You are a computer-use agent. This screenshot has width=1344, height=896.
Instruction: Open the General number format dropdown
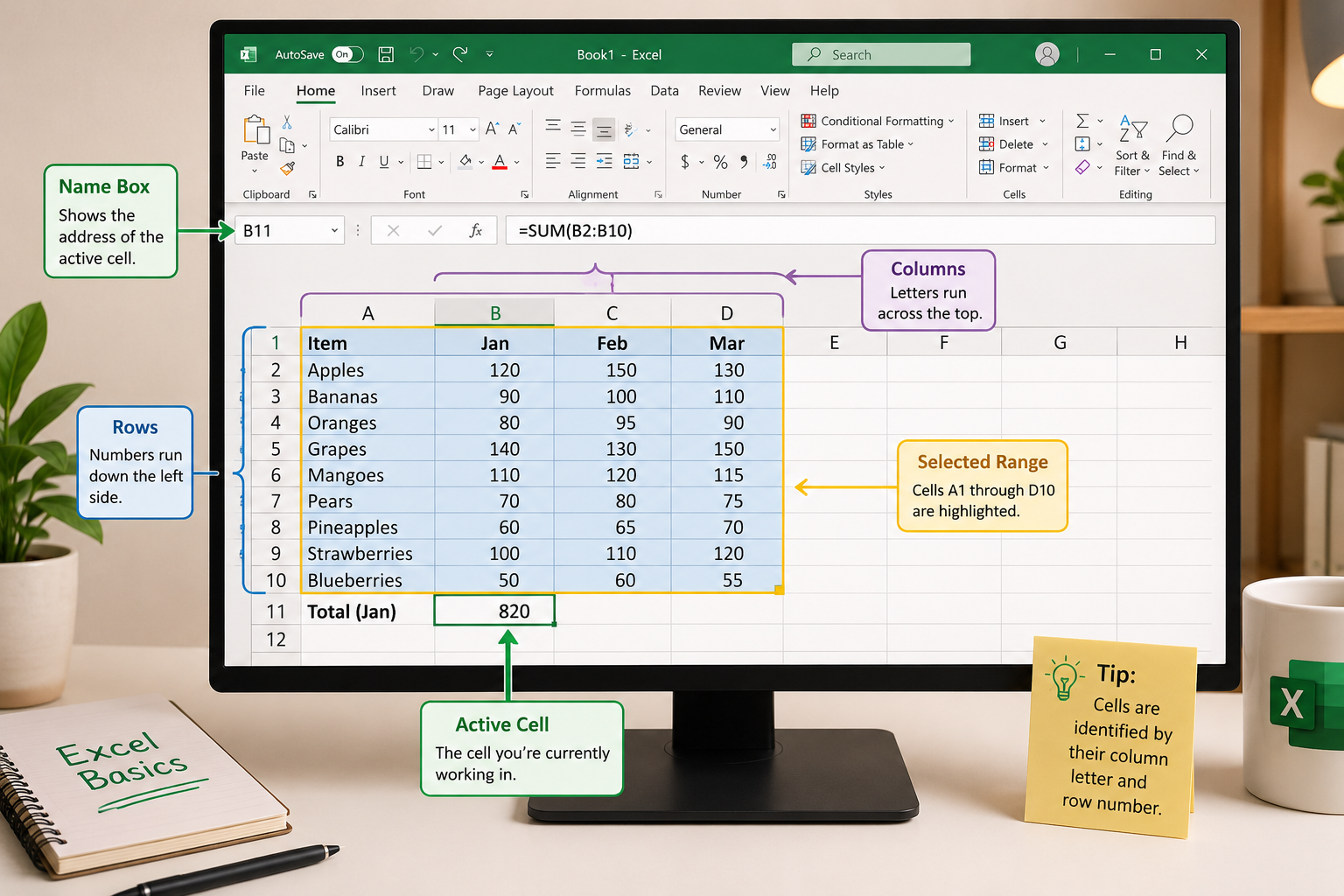727,129
